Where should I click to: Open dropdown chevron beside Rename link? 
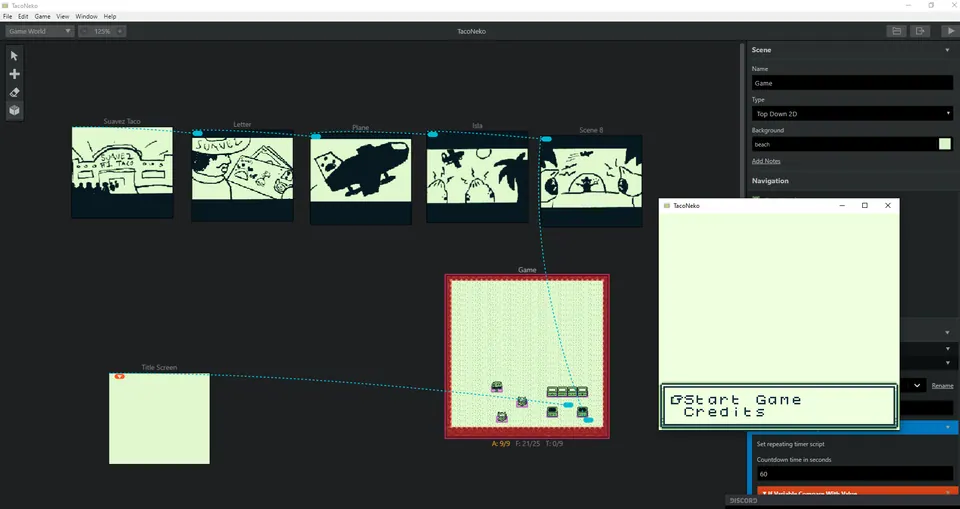917,385
